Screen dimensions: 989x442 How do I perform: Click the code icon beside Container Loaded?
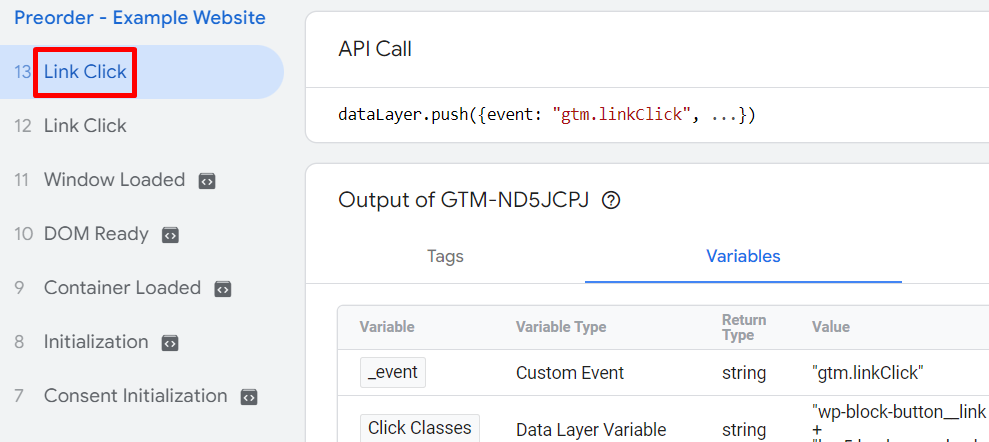click(x=223, y=289)
